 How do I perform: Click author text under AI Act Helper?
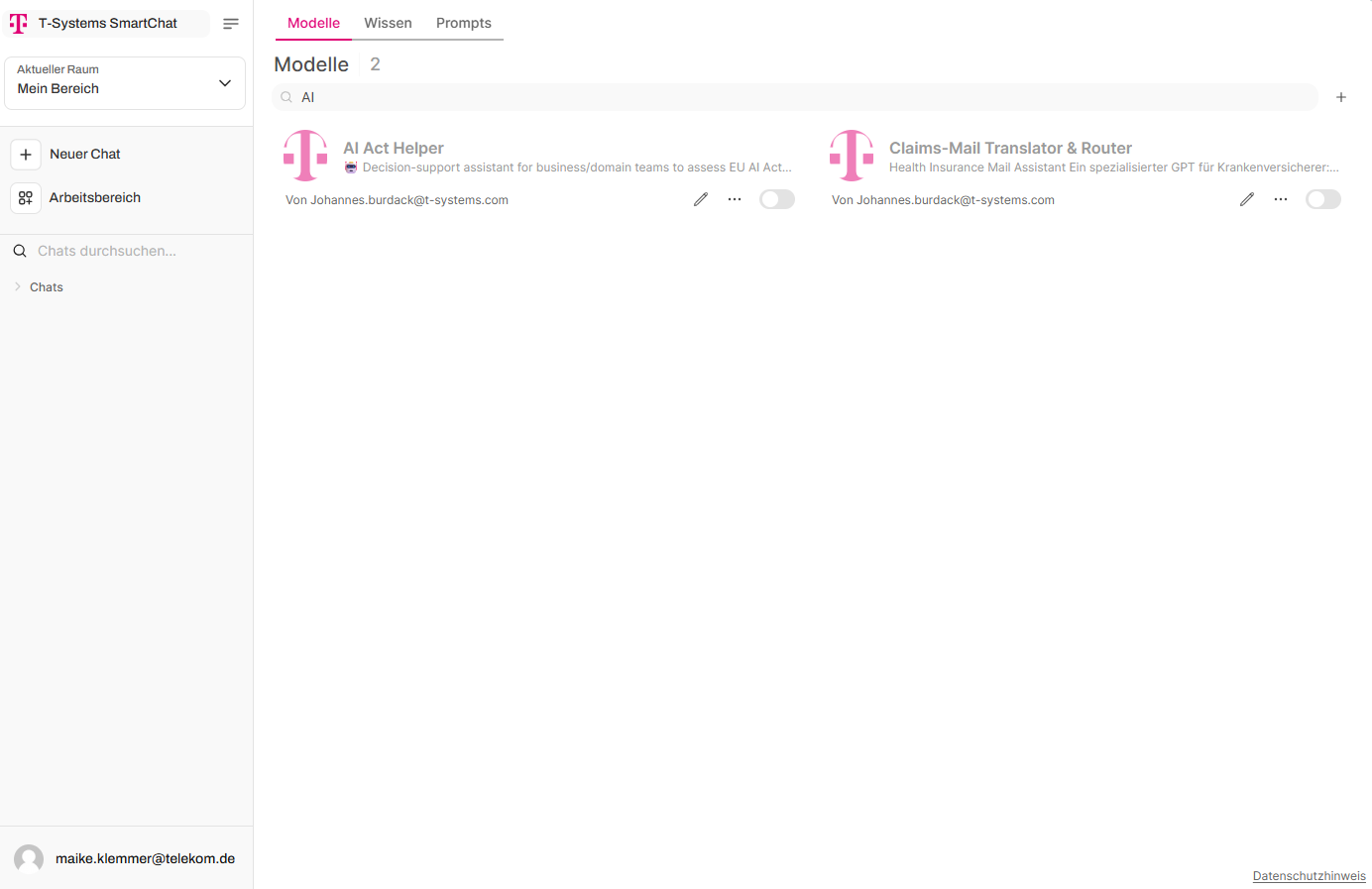click(x=397, y=200)
